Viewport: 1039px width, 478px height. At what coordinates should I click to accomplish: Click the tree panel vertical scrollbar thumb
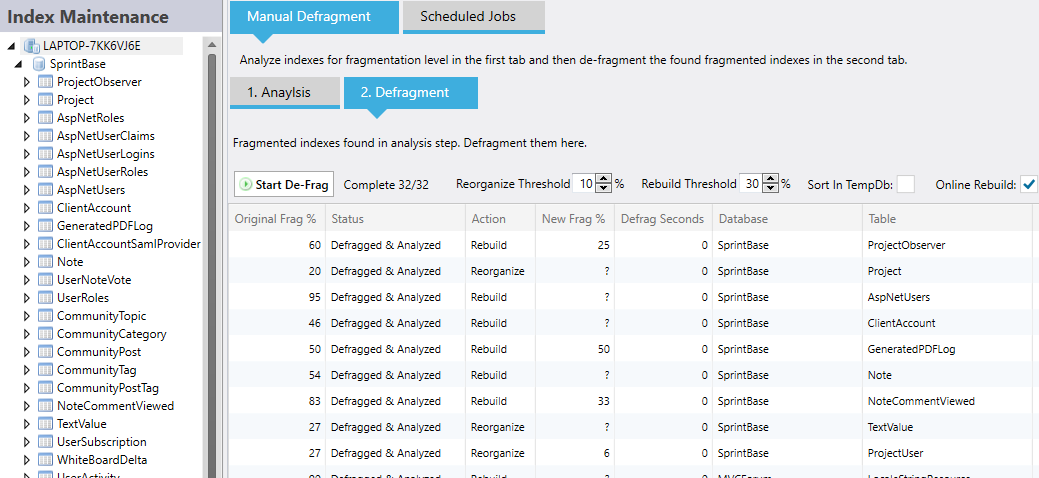[212, 265]
